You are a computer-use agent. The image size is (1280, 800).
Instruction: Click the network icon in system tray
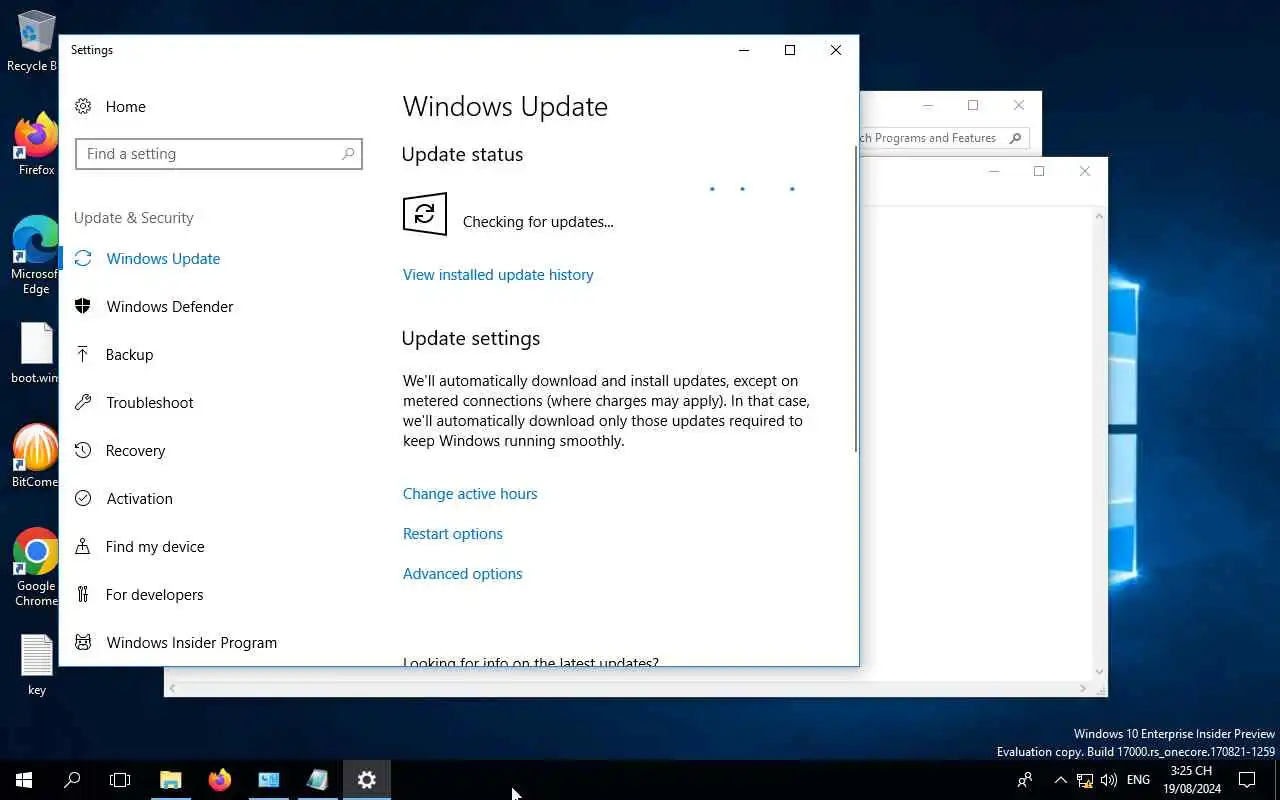point(1085,780)
